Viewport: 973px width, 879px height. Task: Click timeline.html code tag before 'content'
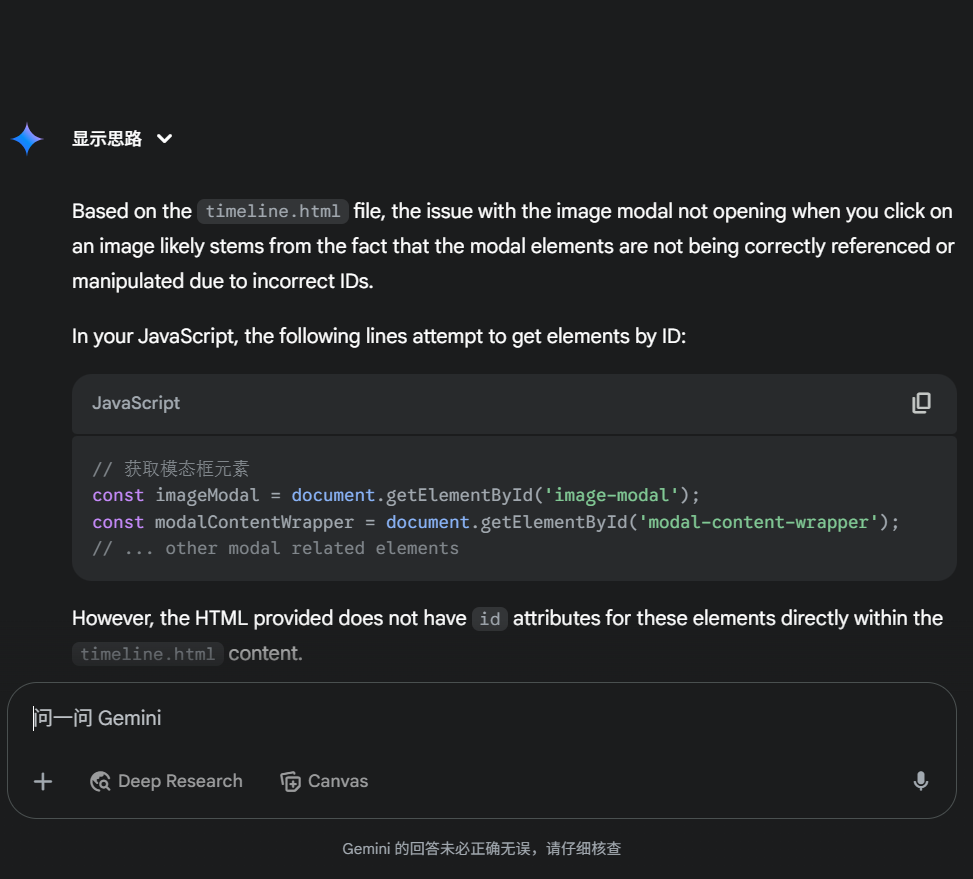click(148, 654)
